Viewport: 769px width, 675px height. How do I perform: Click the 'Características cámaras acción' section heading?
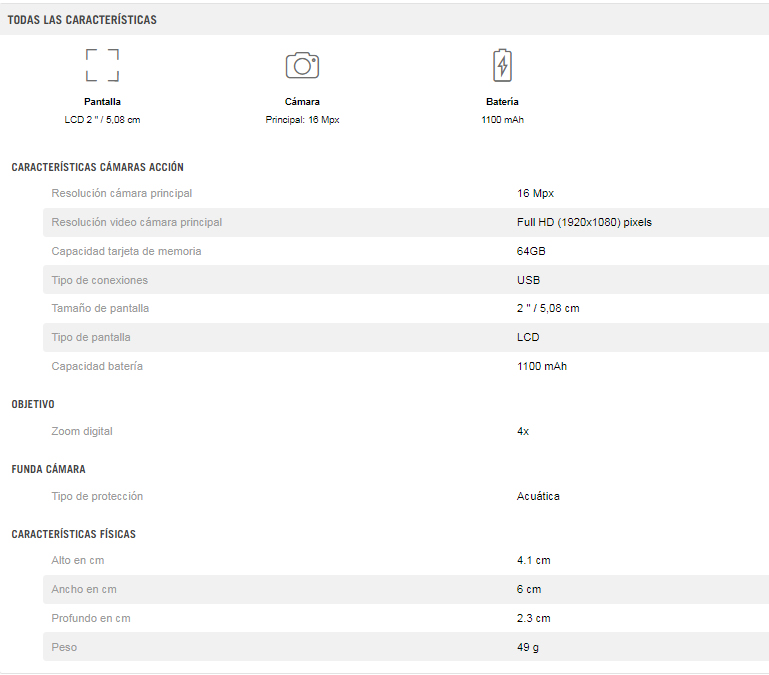point(98,167)
